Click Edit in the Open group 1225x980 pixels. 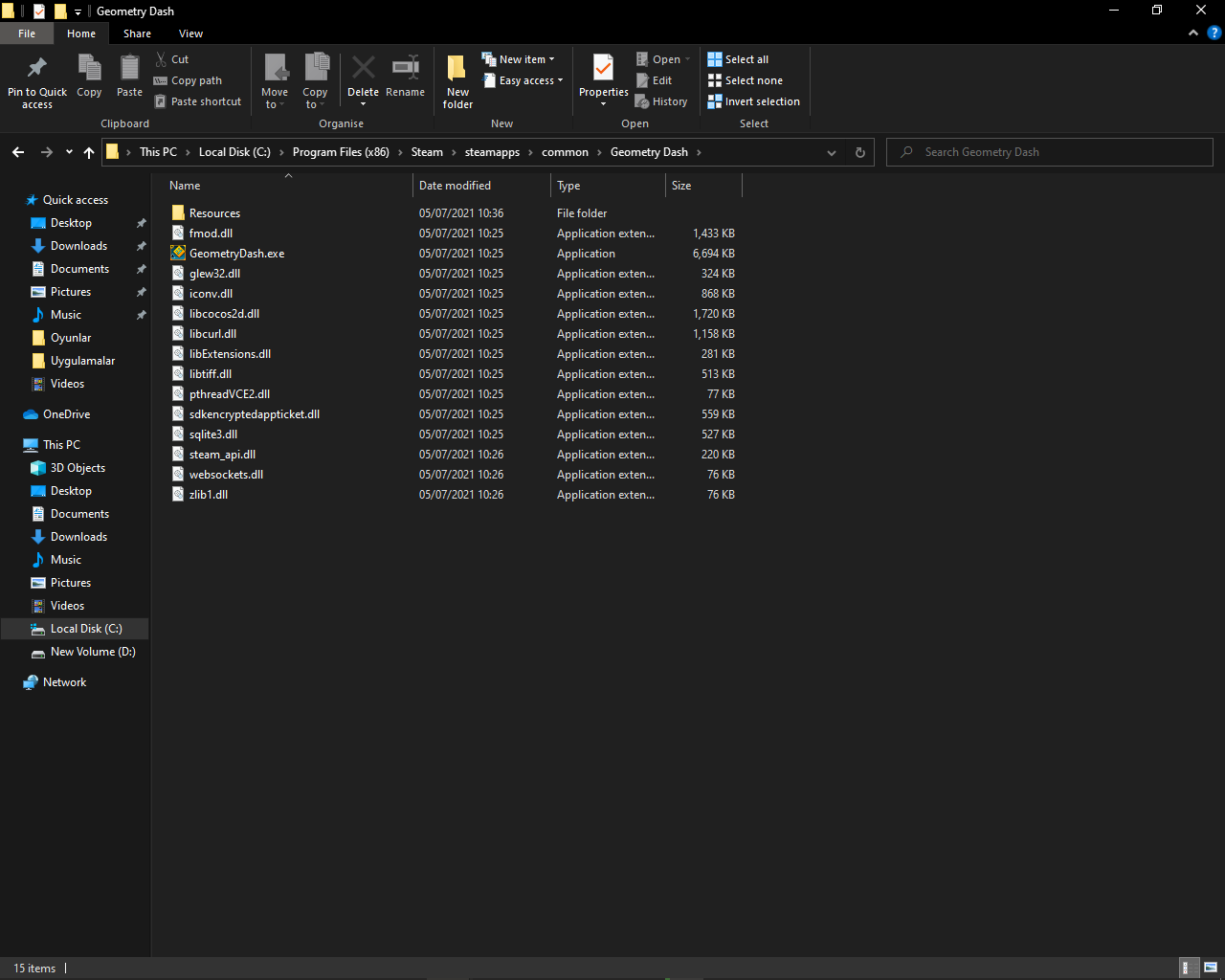654,80
